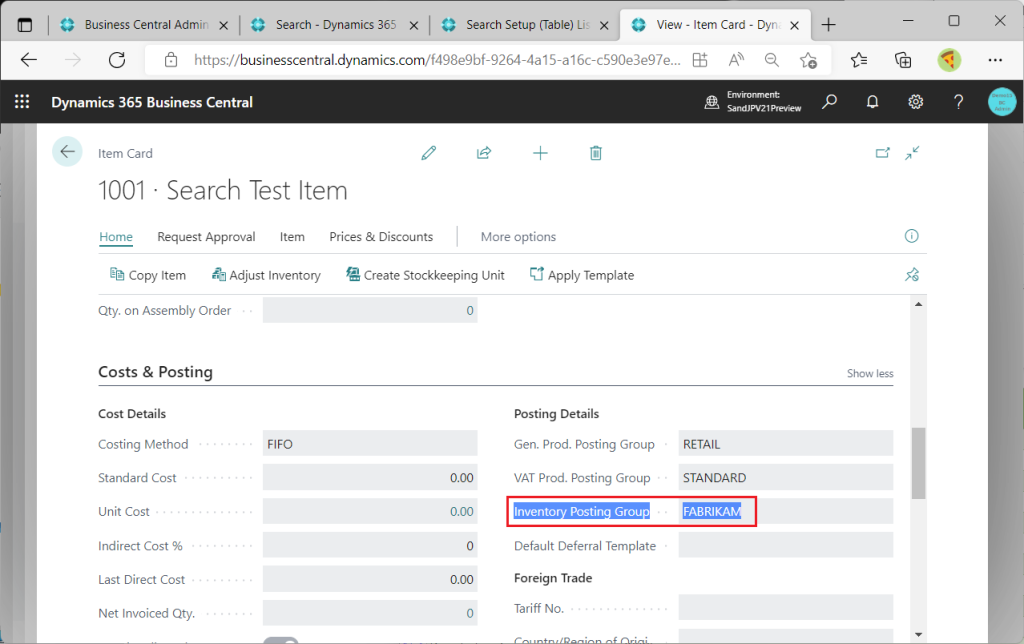Collapse the page with the shrink arrows
The width and height of the screenshot is (1024, 644).
point(912,153)
